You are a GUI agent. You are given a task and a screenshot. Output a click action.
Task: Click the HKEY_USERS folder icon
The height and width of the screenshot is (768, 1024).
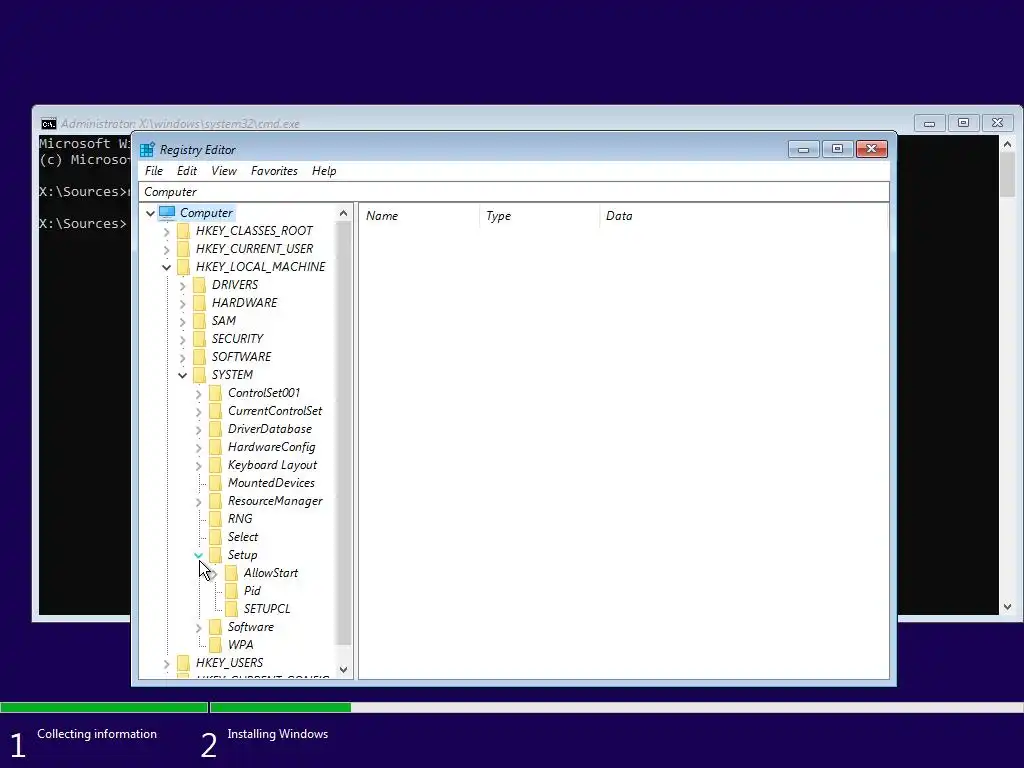pos(184,663)
